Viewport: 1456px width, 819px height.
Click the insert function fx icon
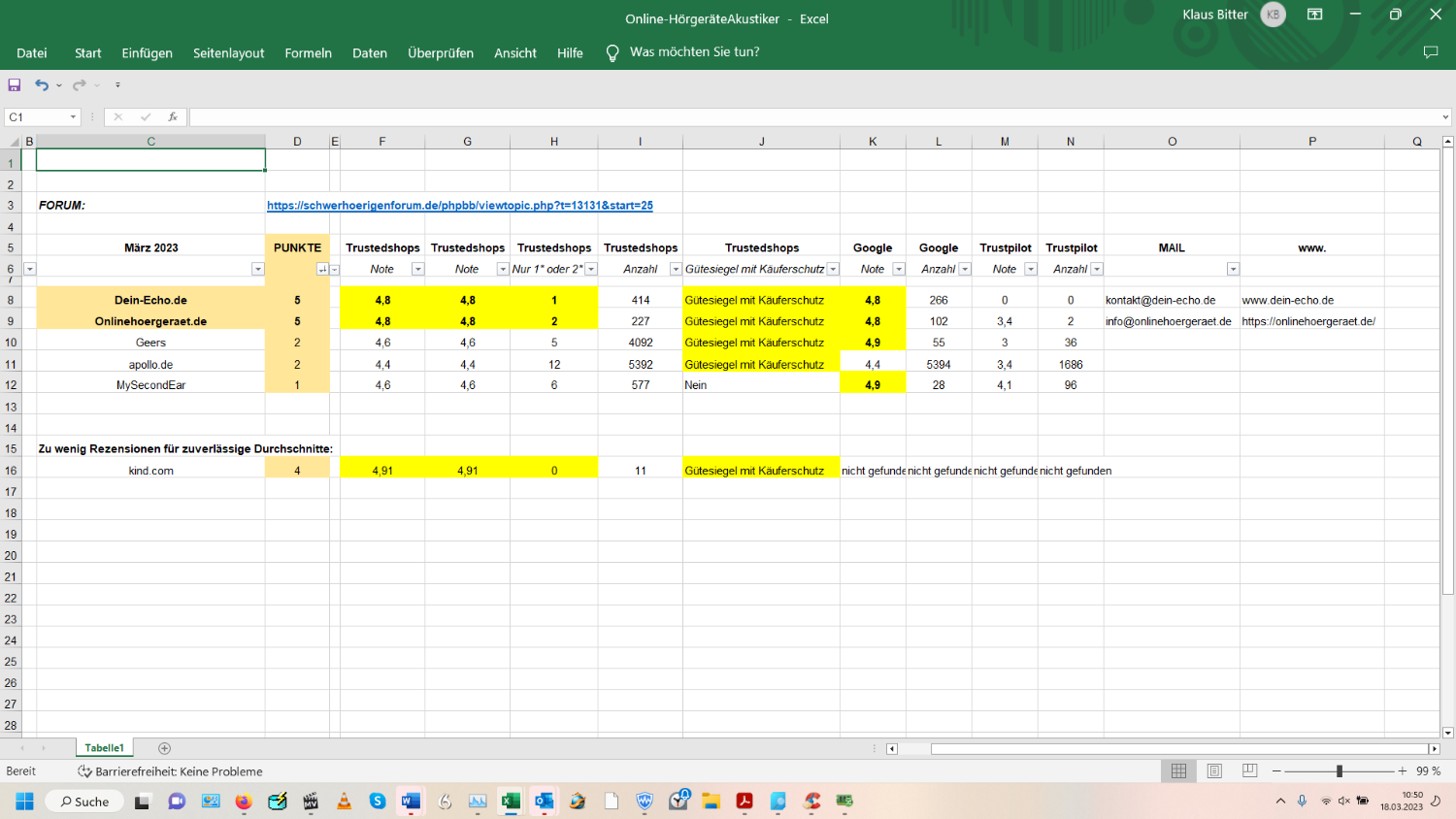[173, 117]
